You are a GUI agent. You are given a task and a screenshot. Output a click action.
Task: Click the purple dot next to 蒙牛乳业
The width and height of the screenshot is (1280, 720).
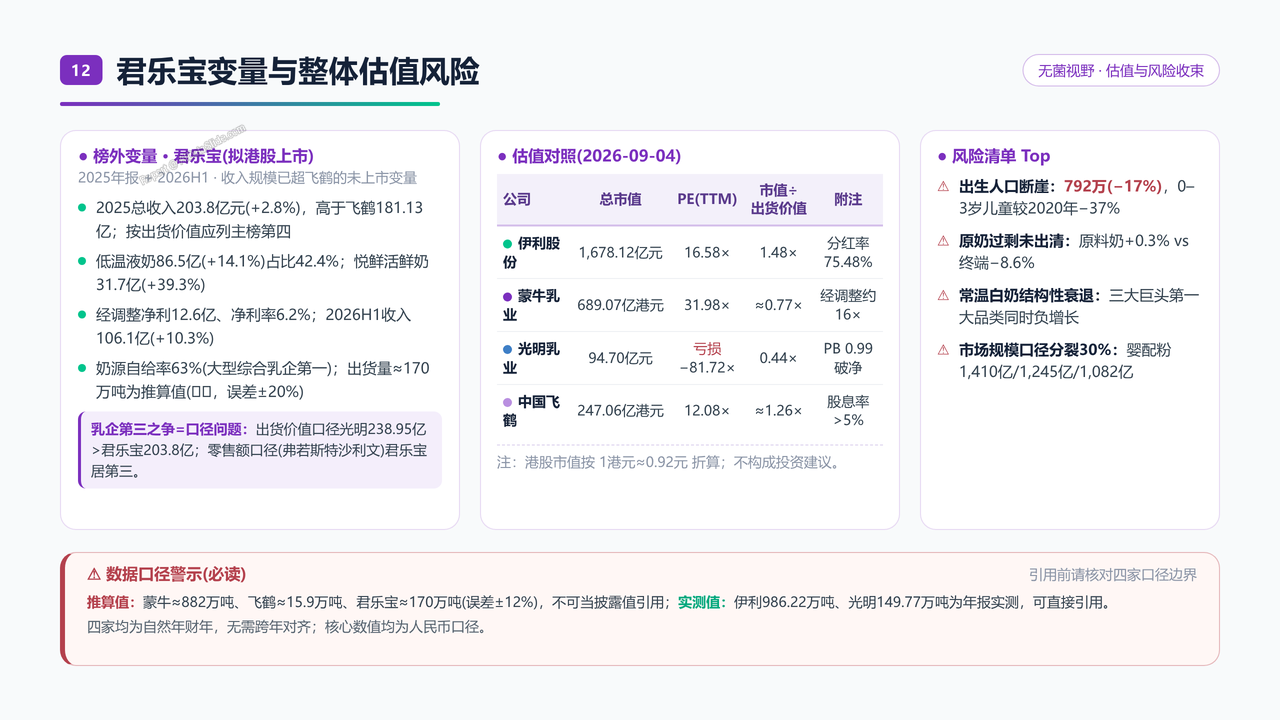click(x=507, y=297)
